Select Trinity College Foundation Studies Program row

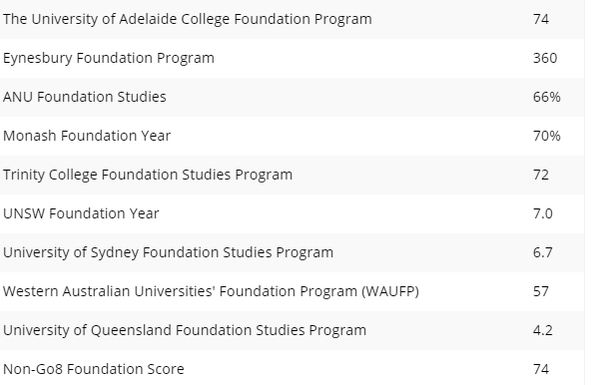click(292, 175)
